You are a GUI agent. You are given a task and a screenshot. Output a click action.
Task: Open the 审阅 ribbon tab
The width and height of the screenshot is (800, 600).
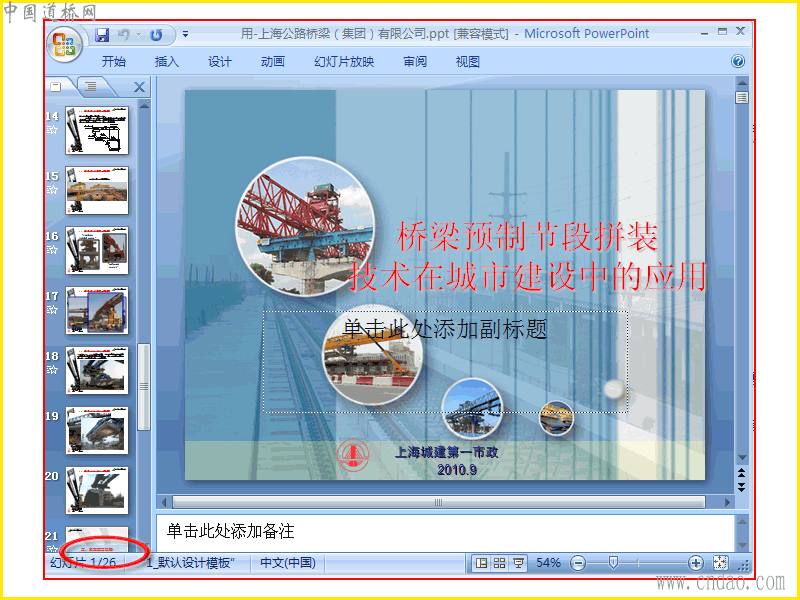[415, 62]
